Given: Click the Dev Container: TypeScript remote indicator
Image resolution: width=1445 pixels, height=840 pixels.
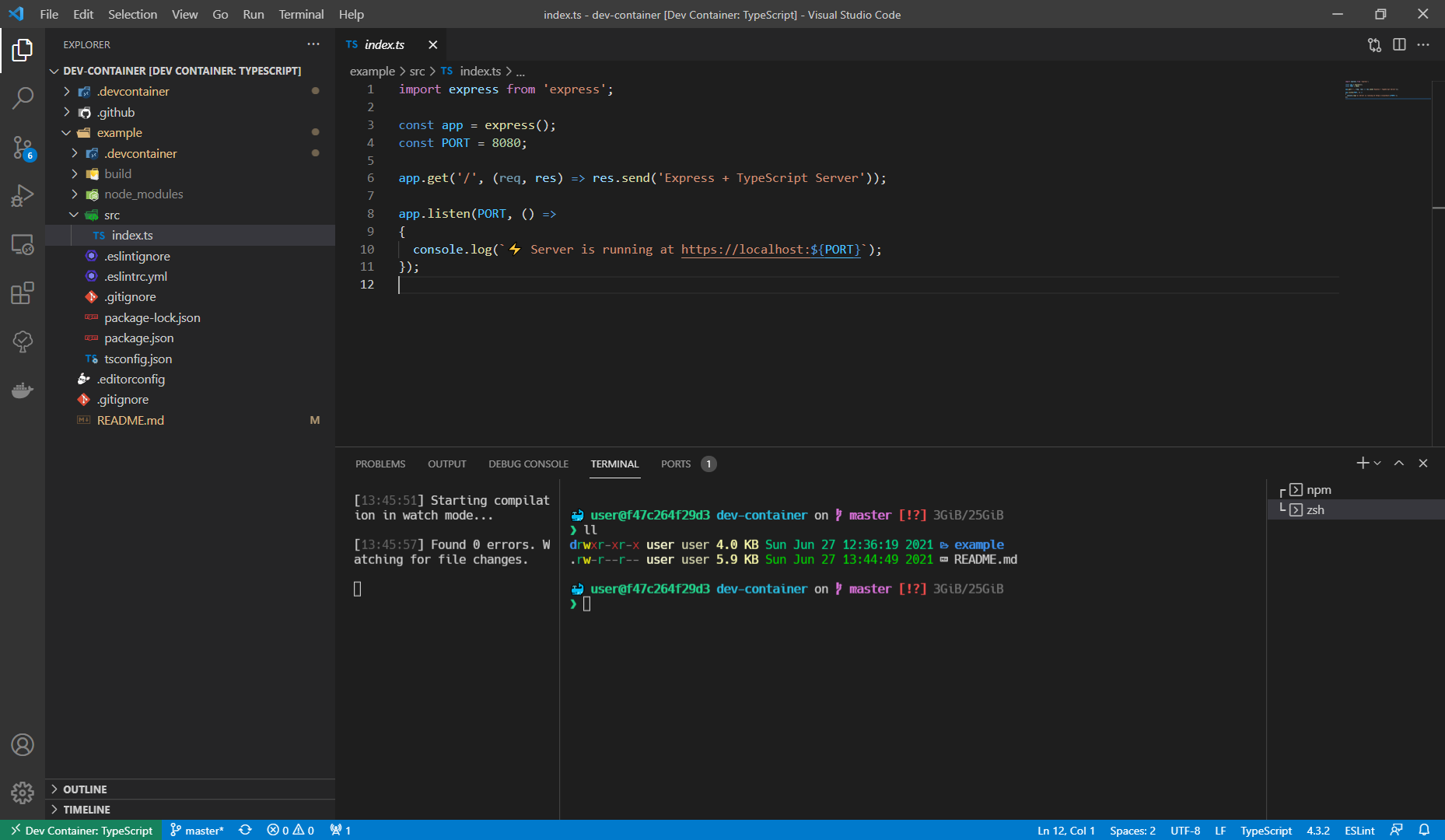Looking at the screenshot, I should pyautogui.click(x=81, y=831).
